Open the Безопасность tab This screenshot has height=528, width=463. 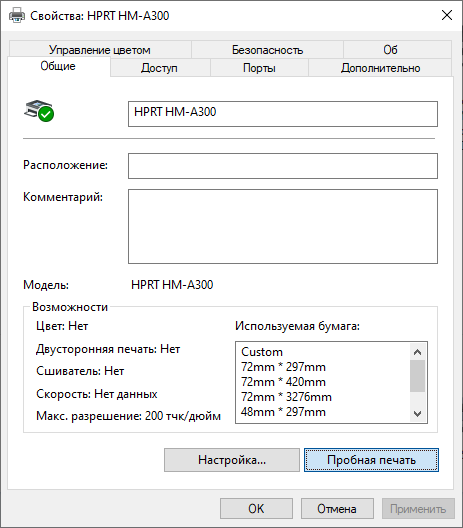(267, 50)
